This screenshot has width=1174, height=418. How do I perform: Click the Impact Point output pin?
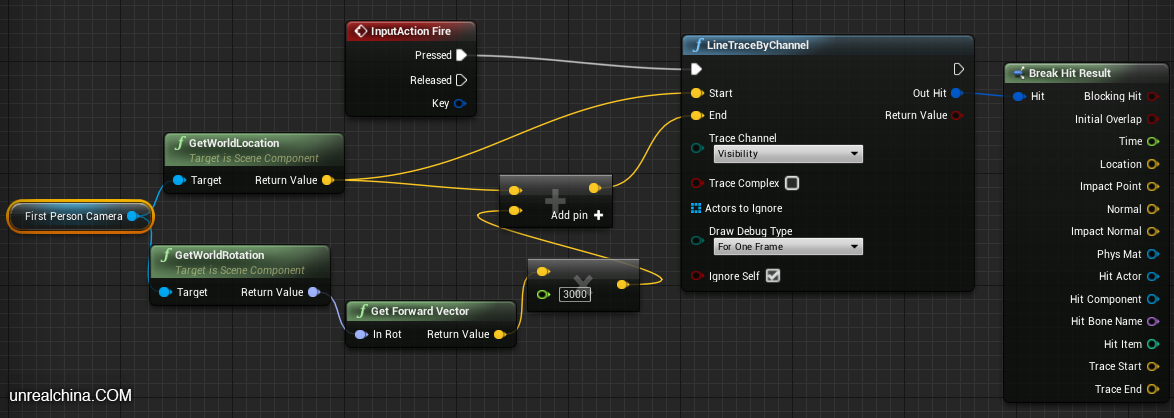(x=1153, y=186)
